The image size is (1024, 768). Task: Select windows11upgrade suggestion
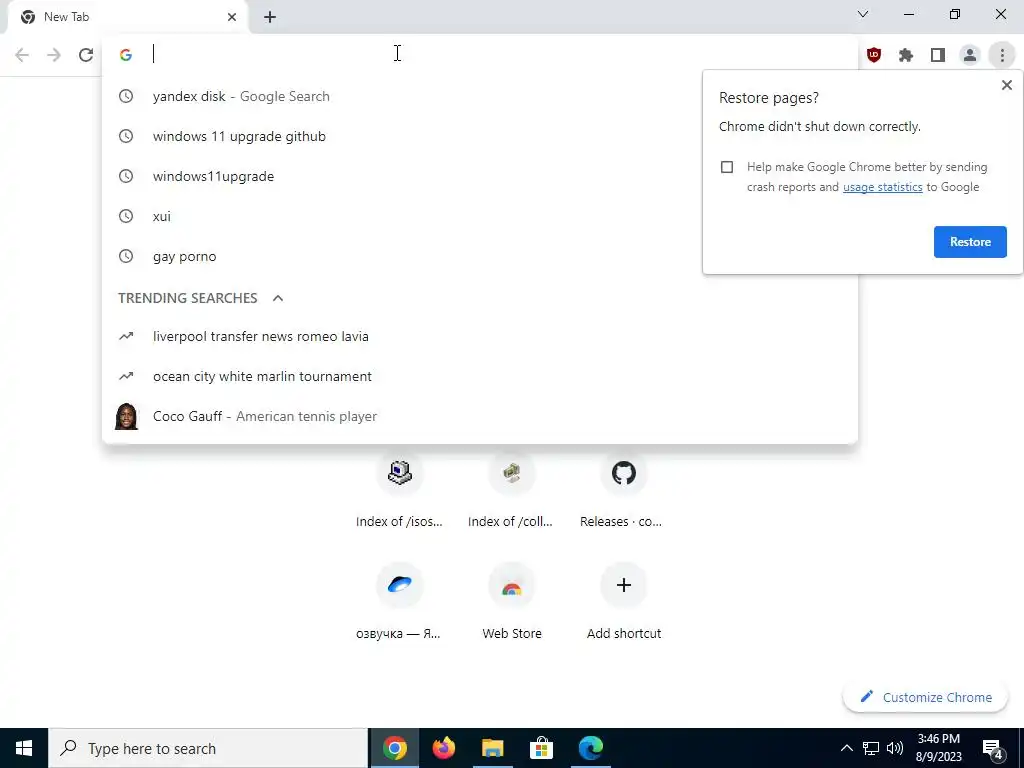(479, 176)
